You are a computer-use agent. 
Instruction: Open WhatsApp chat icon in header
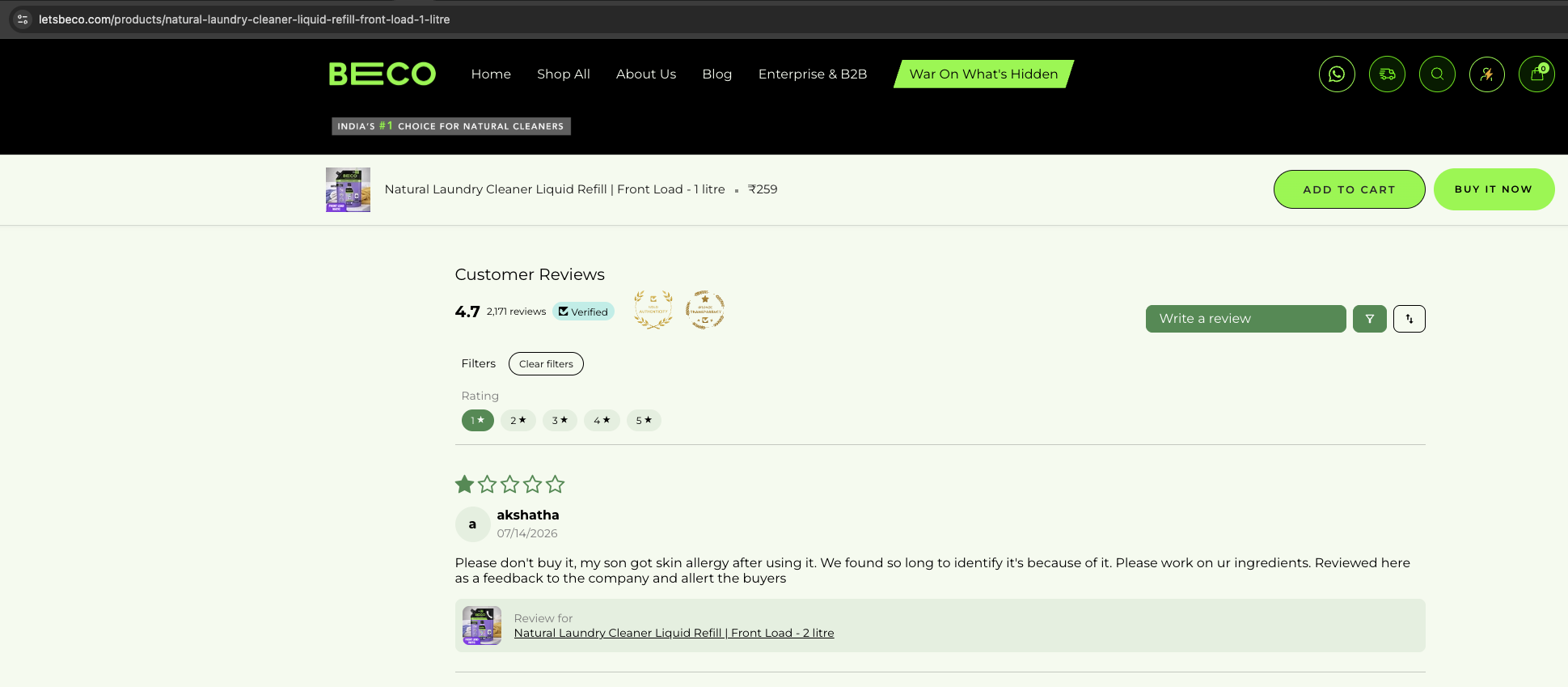pos(1337,74)
